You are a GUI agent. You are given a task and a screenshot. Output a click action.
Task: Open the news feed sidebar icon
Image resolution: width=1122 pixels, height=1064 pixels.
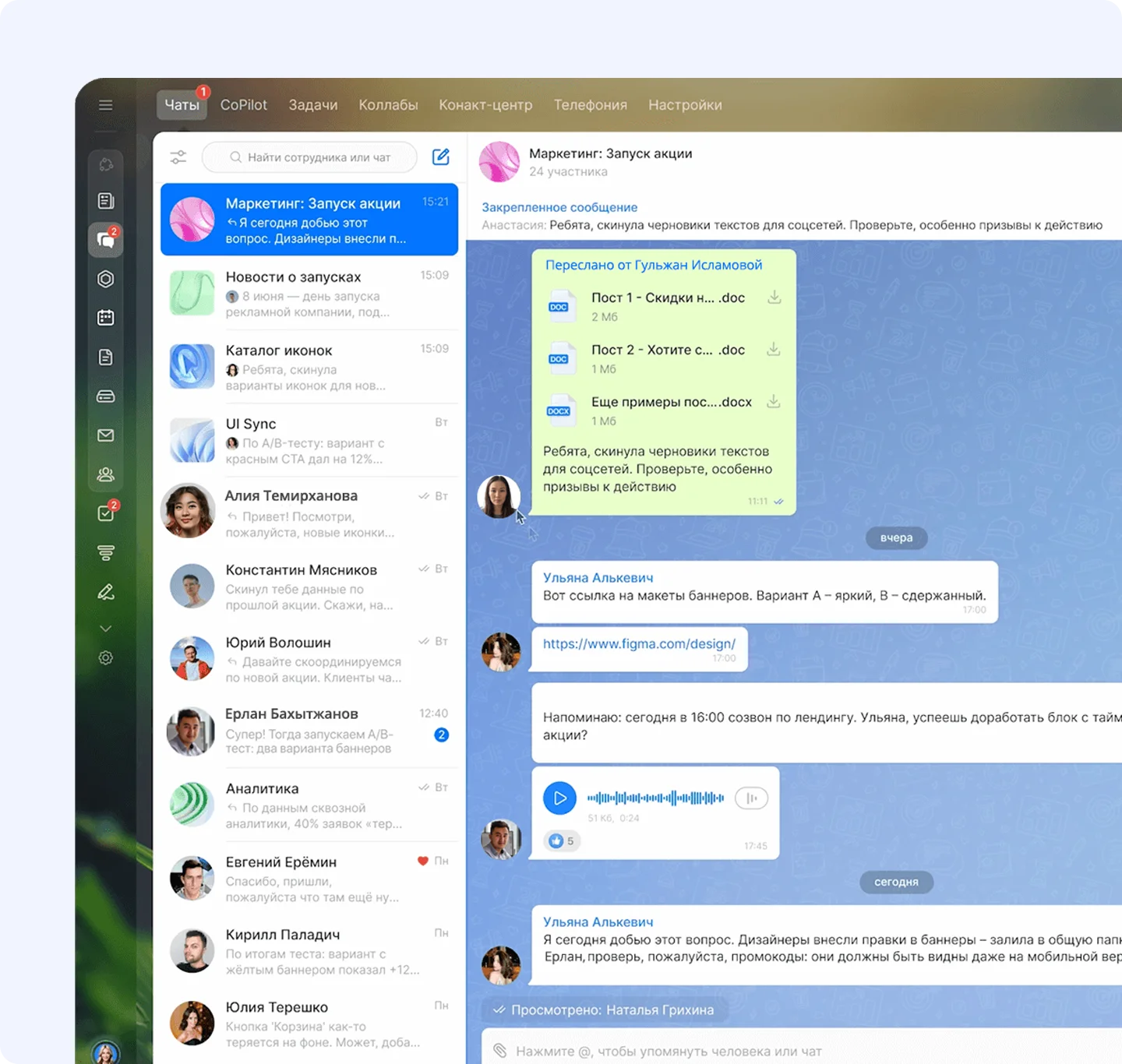pos(106,201)
